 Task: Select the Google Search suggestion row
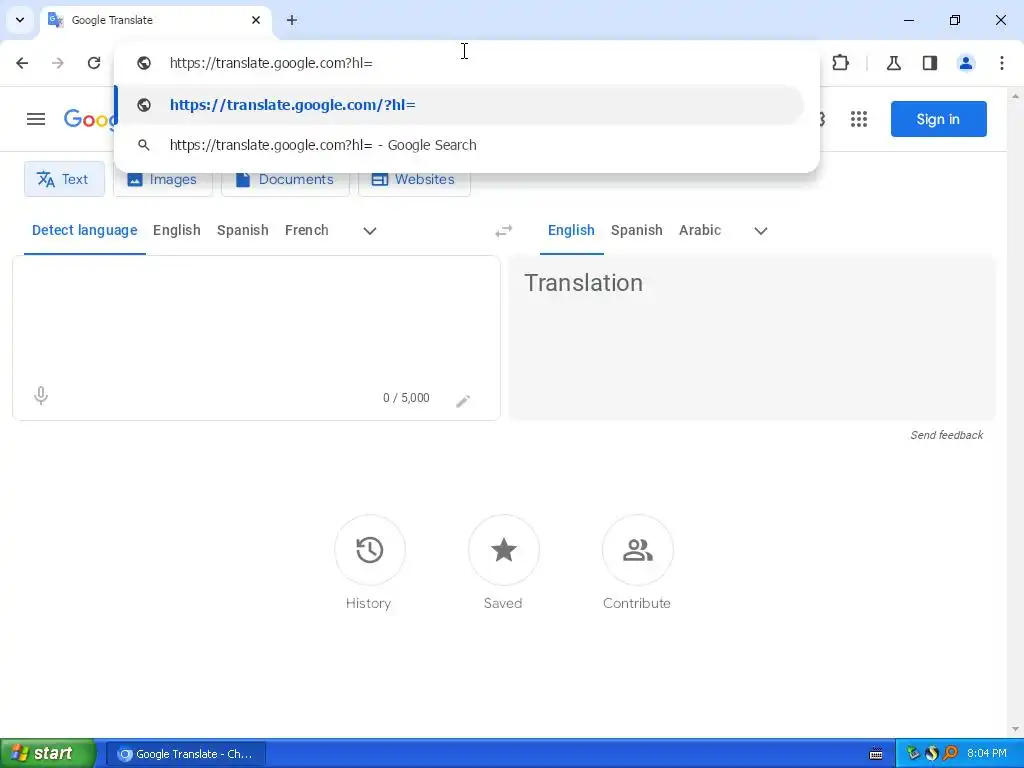point(460,145)
